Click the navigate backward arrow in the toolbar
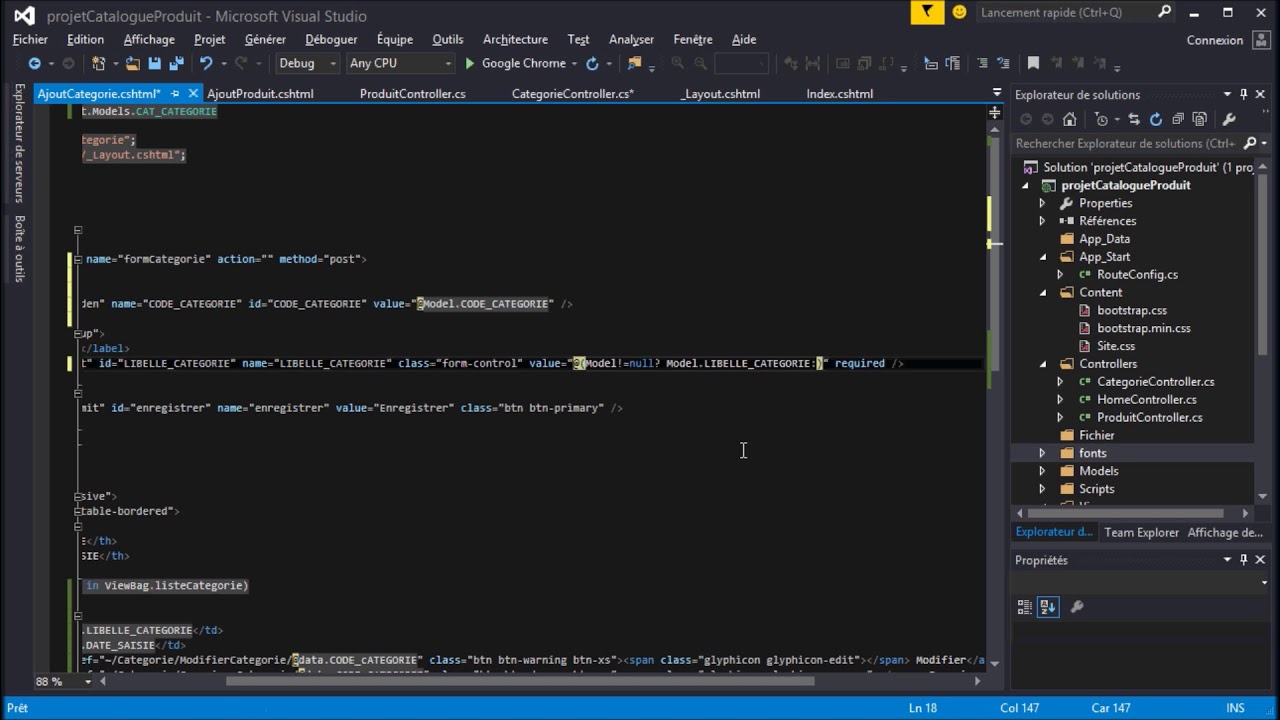Viewport: 1280px width, 720px height. (33, 63)
